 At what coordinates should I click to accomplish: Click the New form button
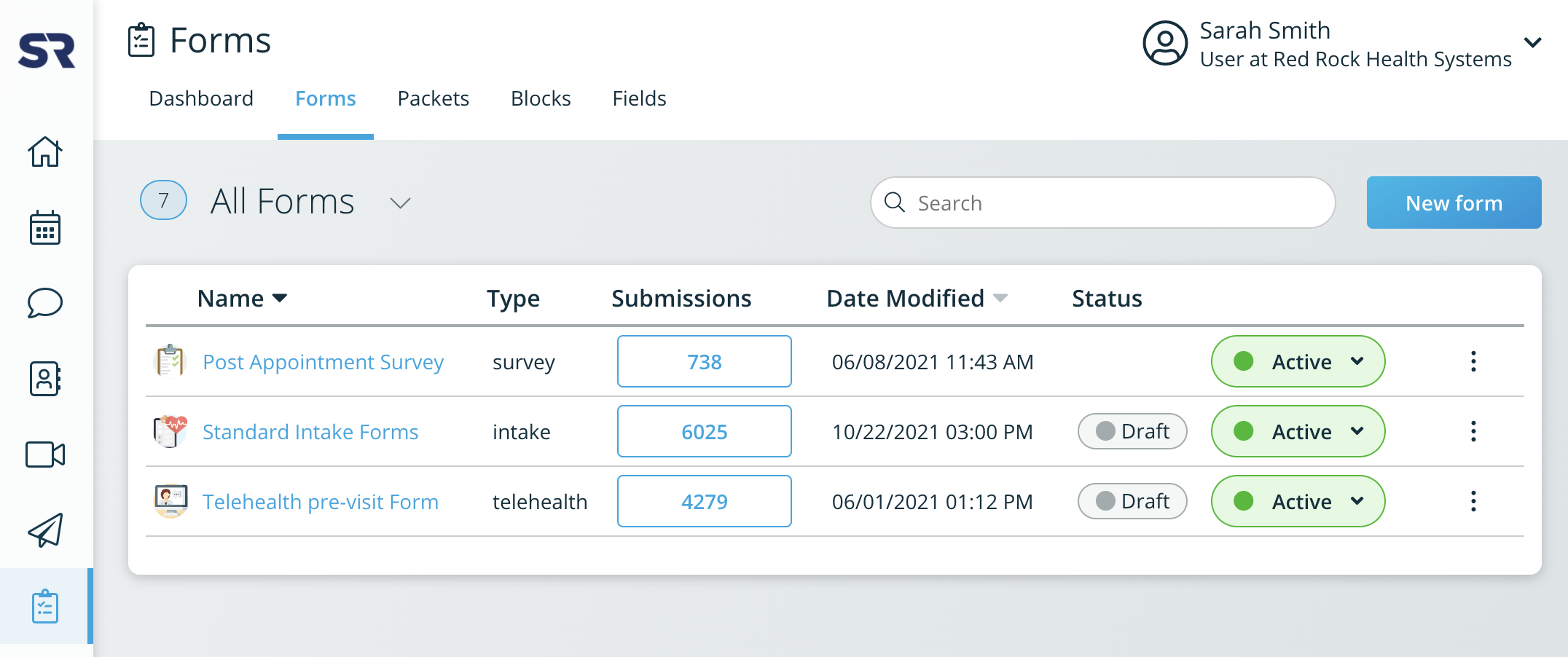(1454, 202)
